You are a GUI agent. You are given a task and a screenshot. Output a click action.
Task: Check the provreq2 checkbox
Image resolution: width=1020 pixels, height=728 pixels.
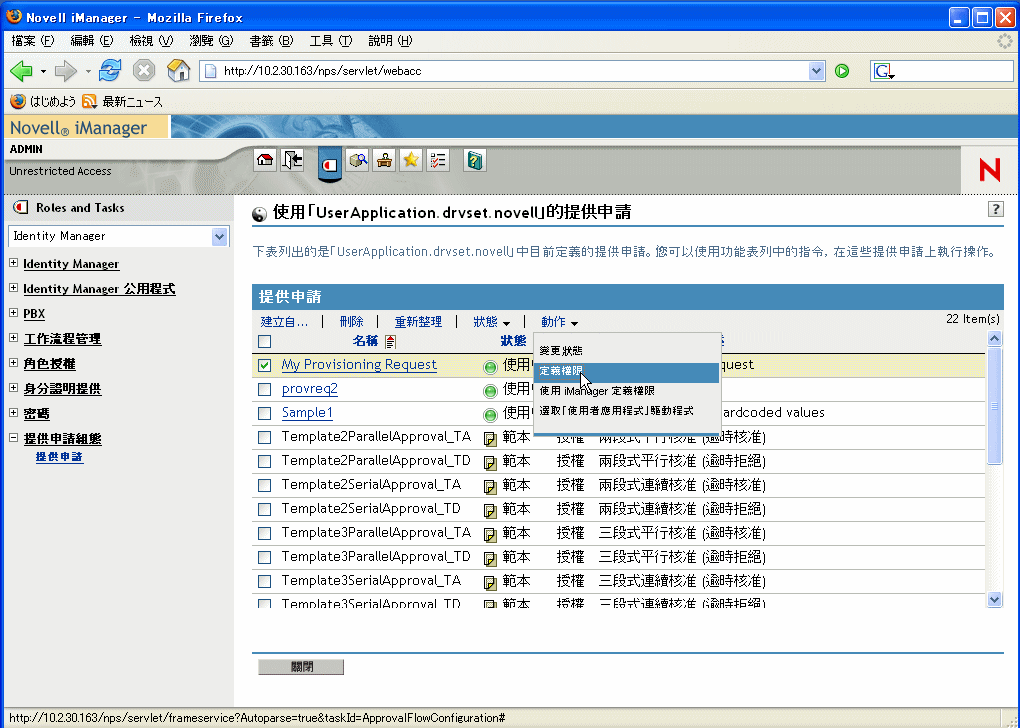coord(264,389)
